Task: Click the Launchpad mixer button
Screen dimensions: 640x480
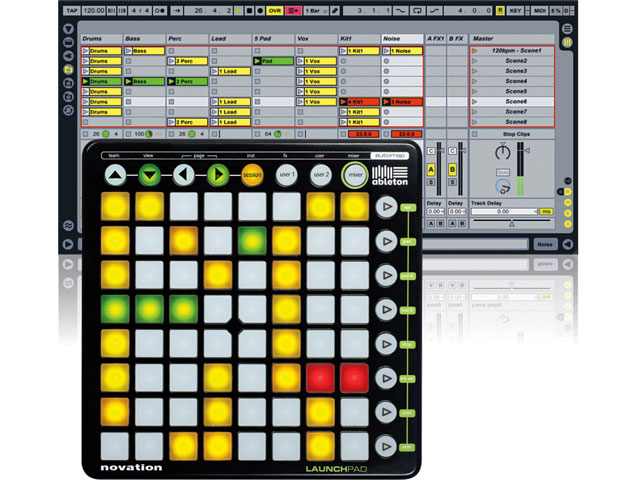Action: [x=355, y=175]
